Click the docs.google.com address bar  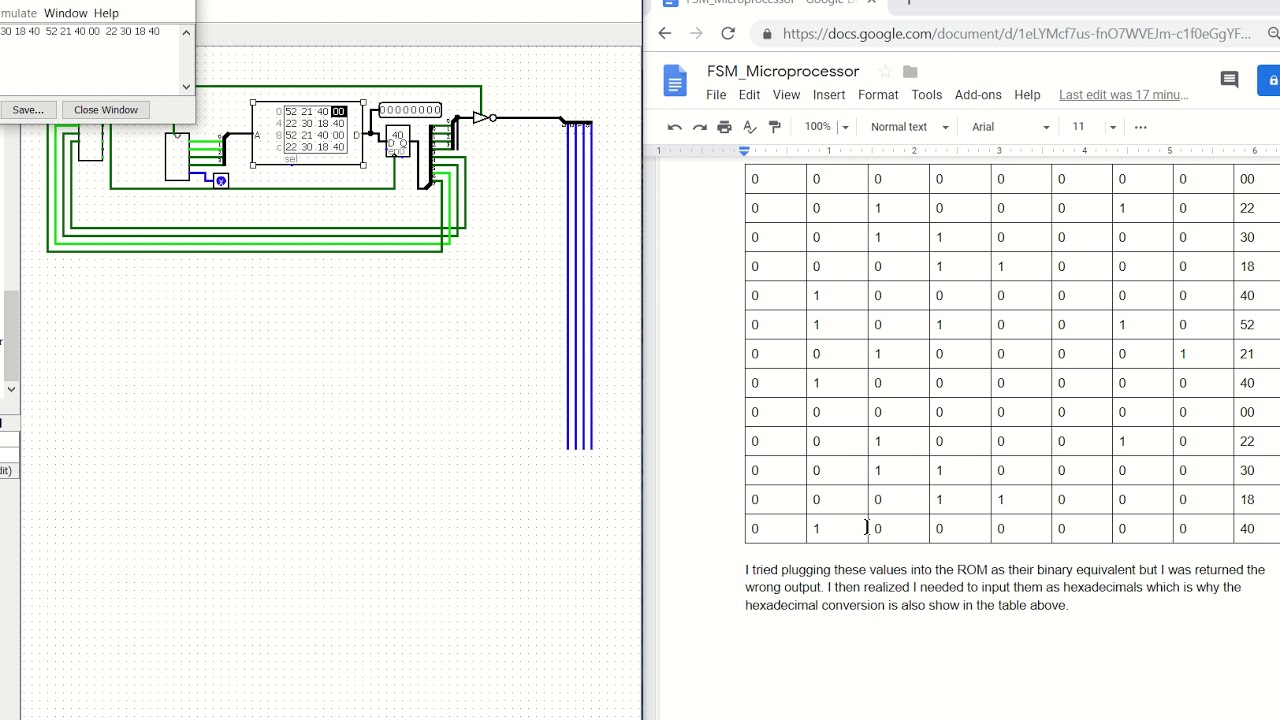pyautogui.click(x=1016, y=34)
